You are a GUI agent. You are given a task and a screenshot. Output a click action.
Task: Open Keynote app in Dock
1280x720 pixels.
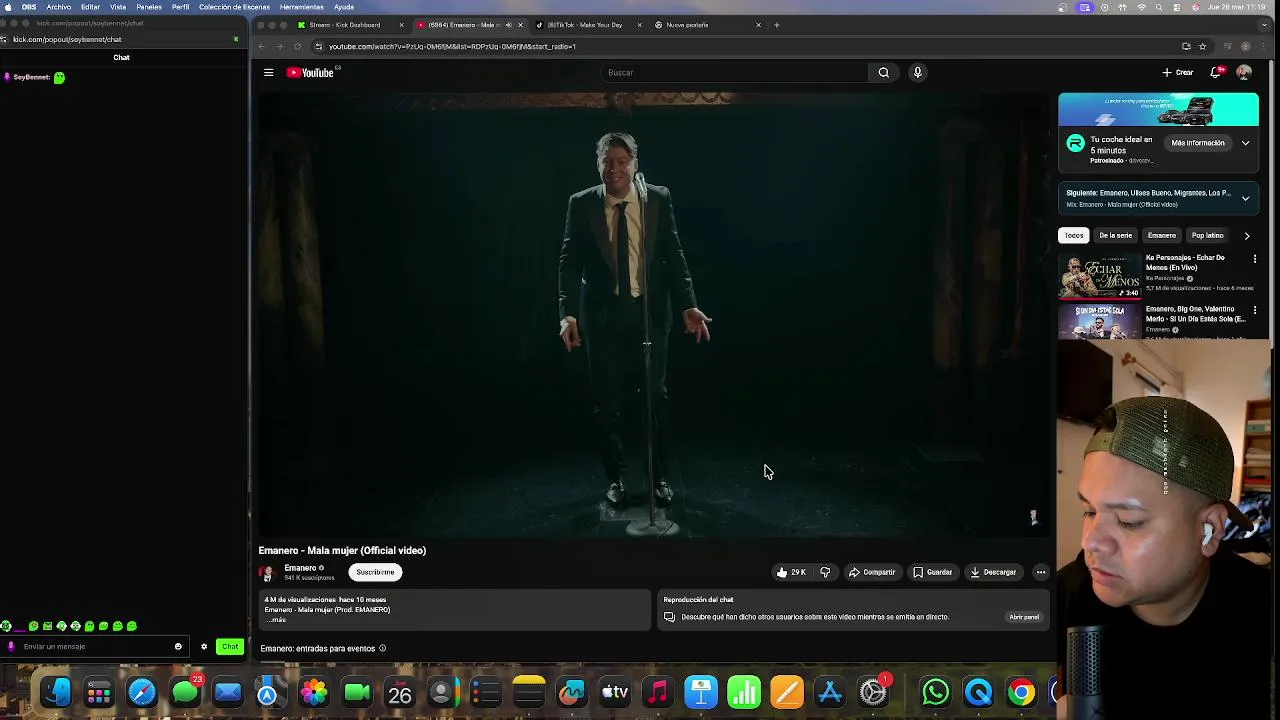point(701,692)
